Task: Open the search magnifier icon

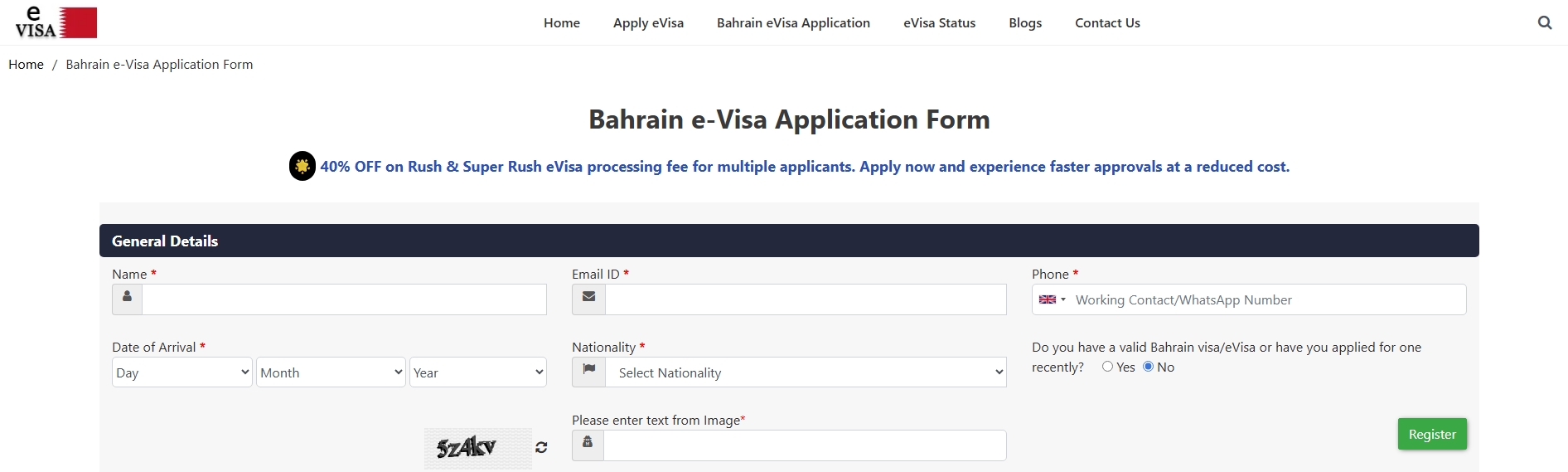Action: [x=1544, y=22]
